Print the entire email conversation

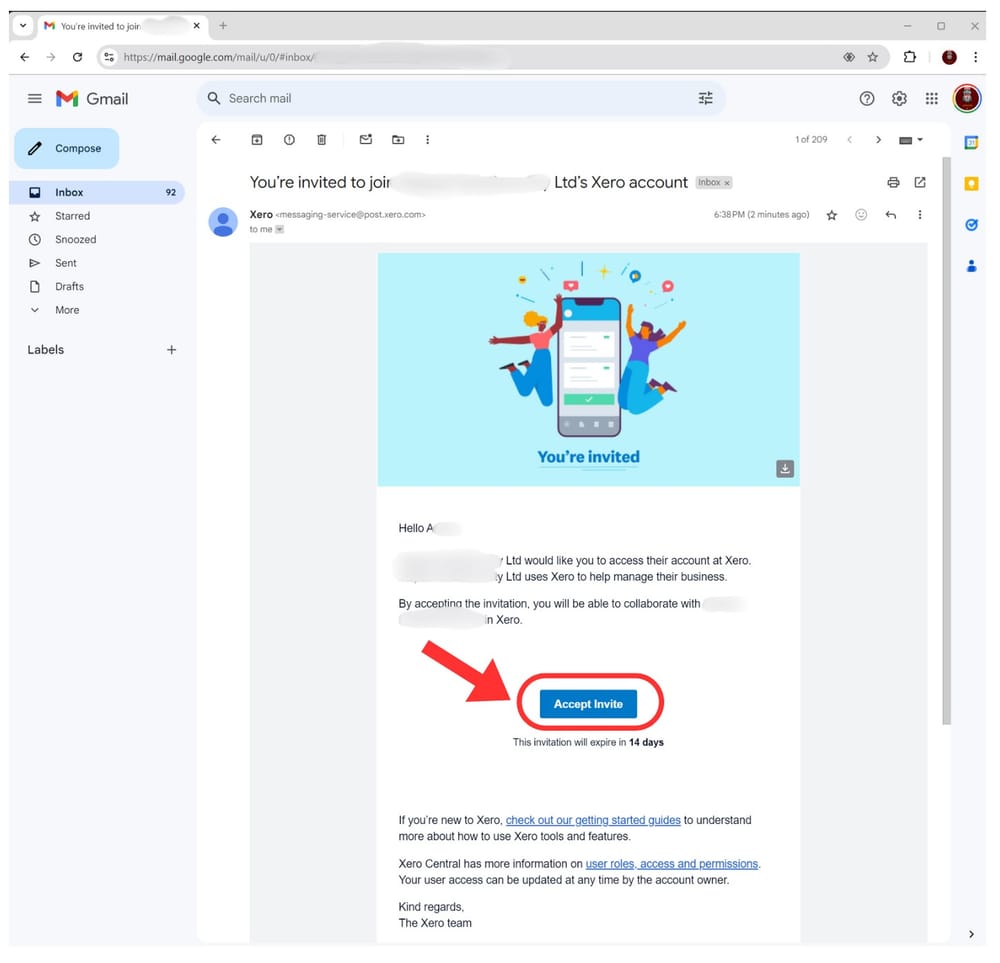click(x=893, y=182)
